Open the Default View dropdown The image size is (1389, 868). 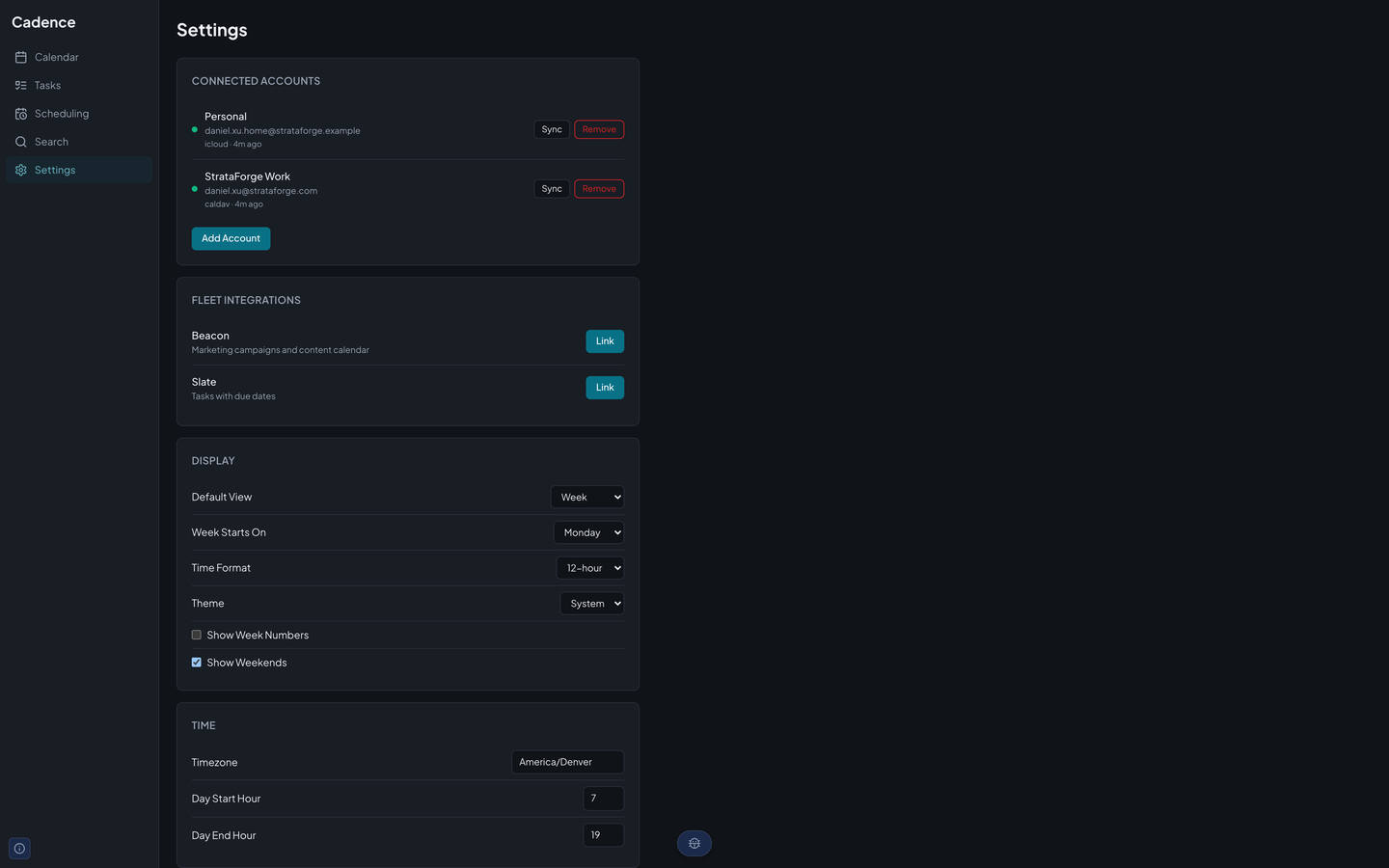tap(587, 497)
